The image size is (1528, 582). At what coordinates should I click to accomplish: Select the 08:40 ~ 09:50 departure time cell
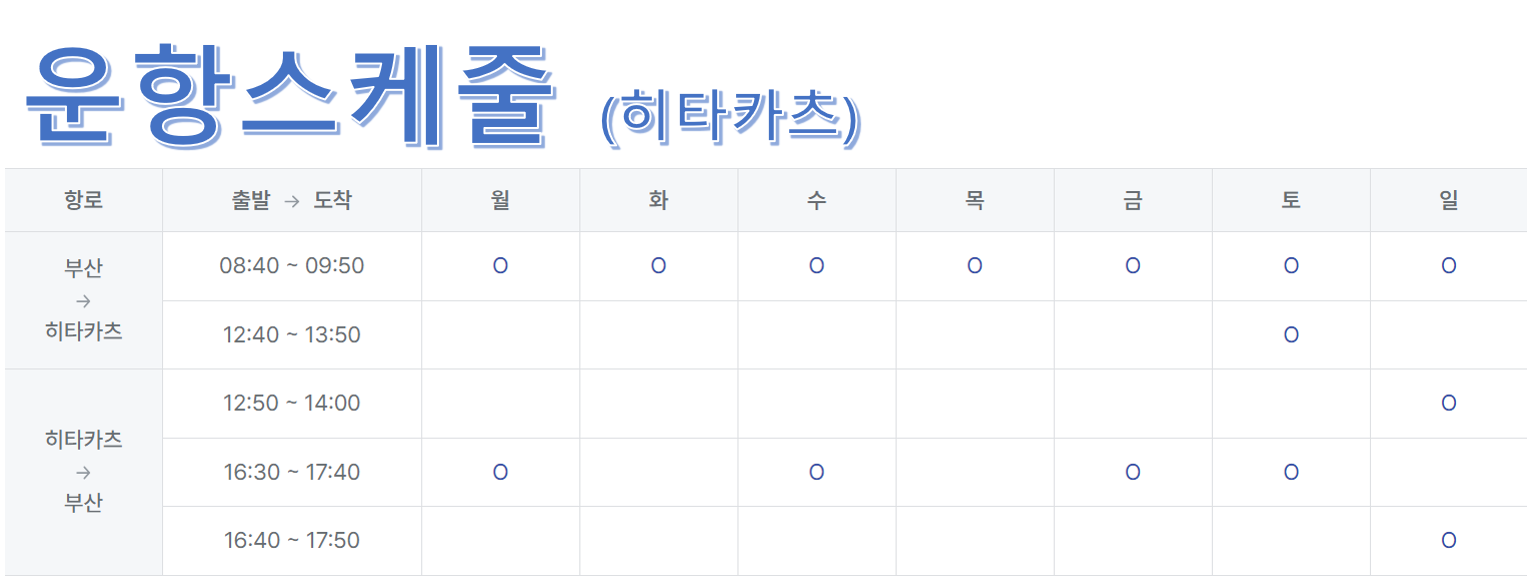(292, 266)
